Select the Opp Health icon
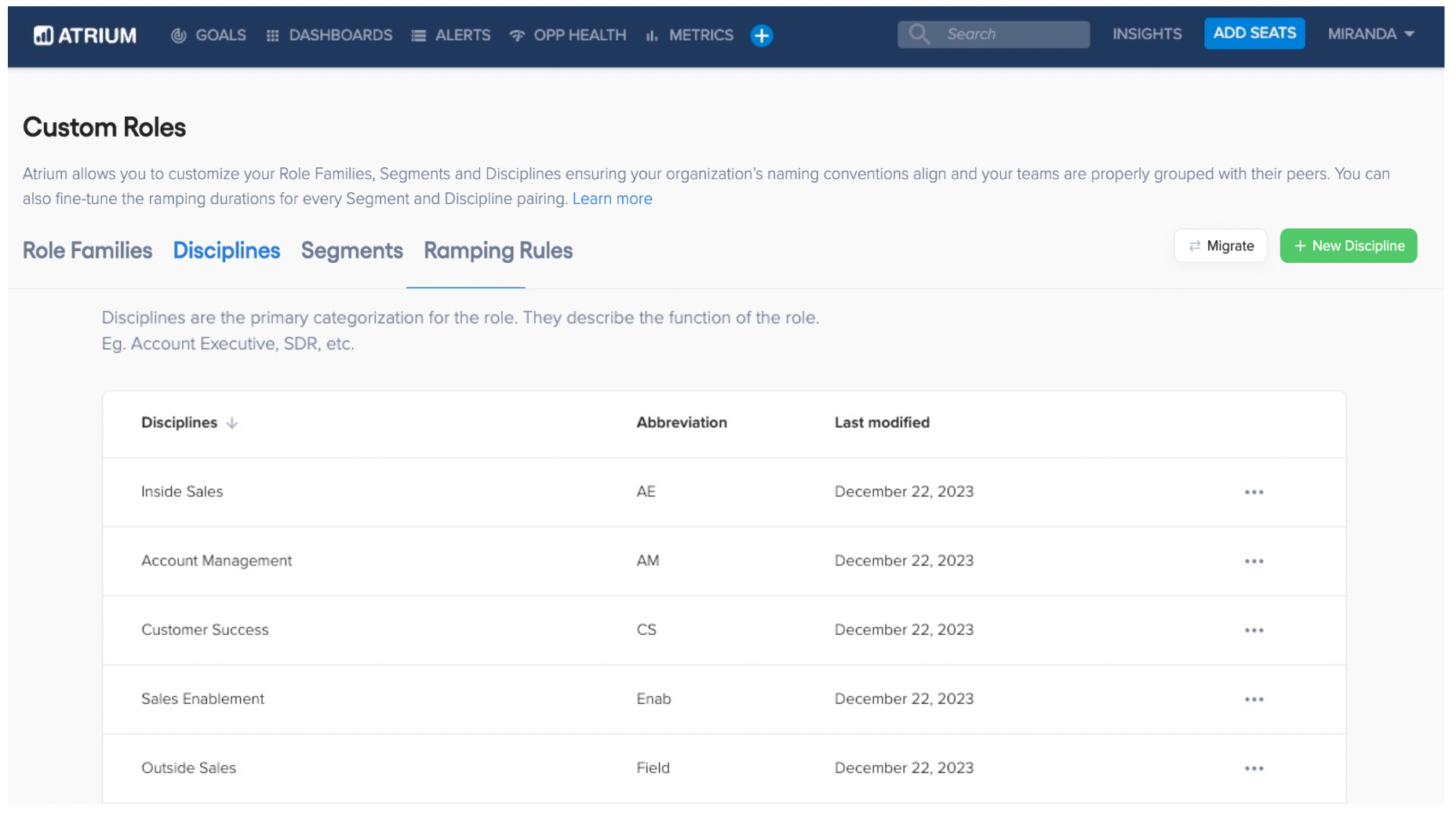Viewport: 1456px width, 813px height. [x=516, y=35]
